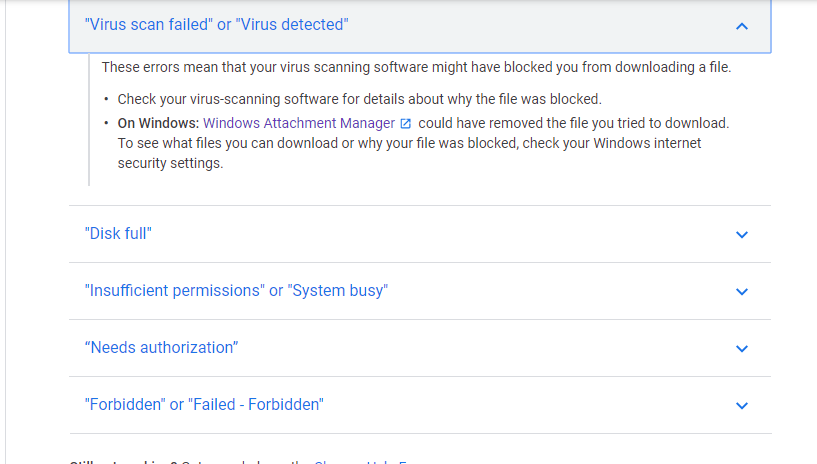Collapse the Virus scan failed section chevron

point(741,26)
